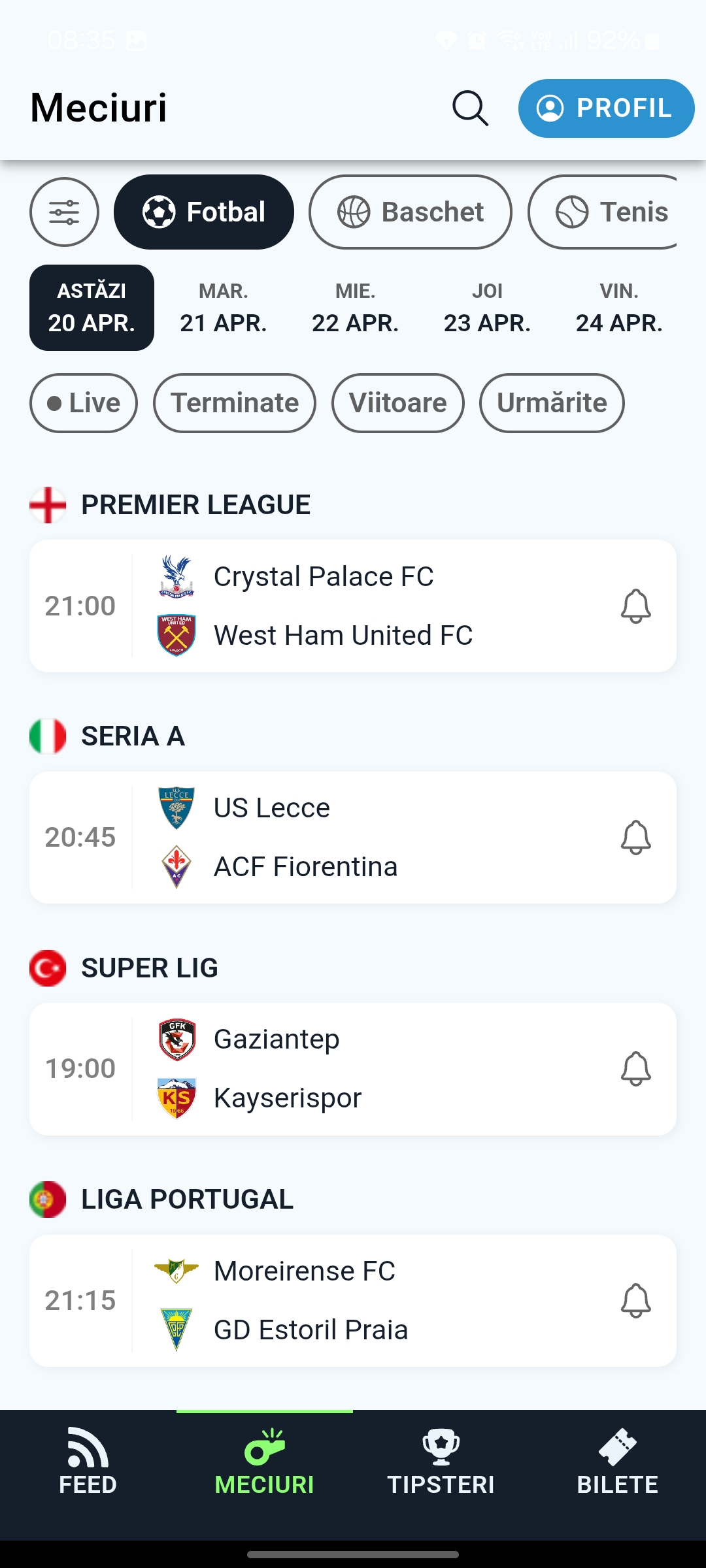Open the search magnifier icon
Viewport: 706px width, 1568px height.
(470, 108)
